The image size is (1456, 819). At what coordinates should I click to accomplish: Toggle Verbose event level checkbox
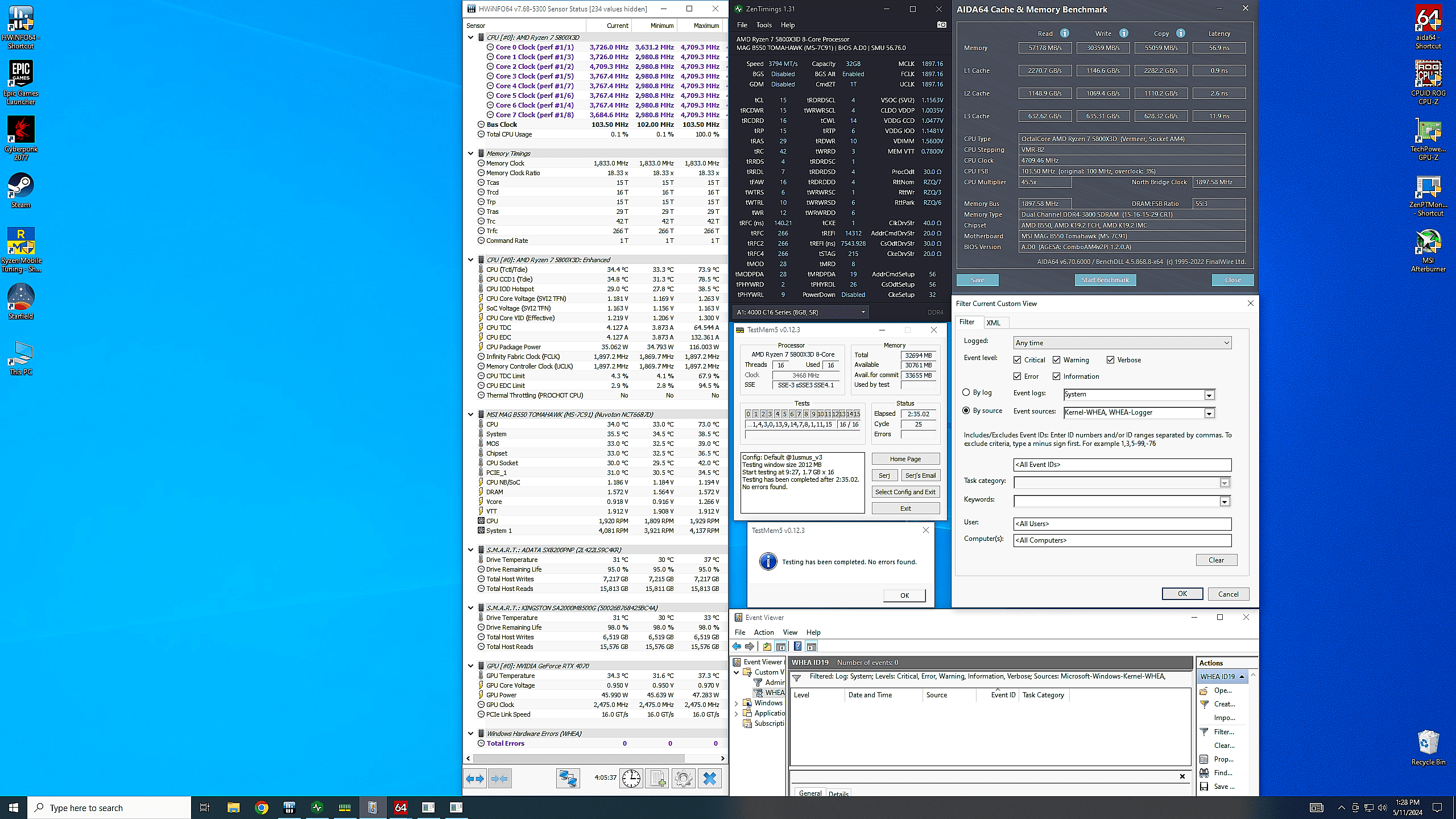1110,360
